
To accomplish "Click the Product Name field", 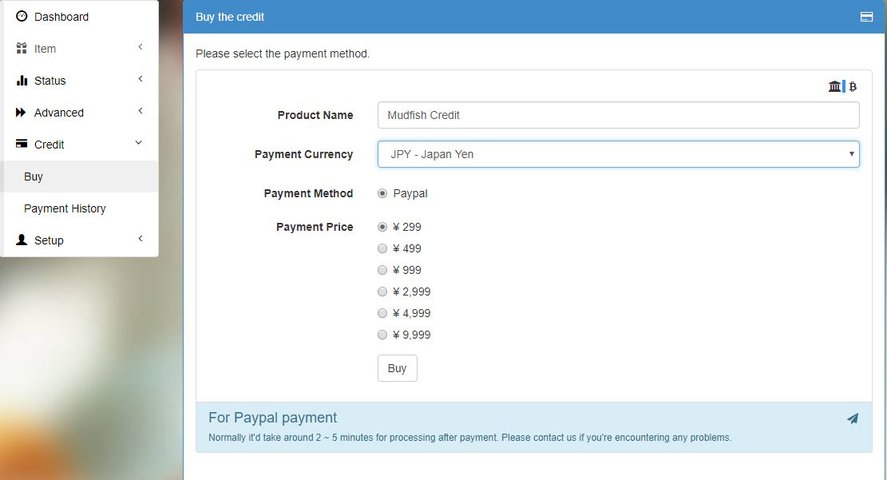I will pos(618,115).
